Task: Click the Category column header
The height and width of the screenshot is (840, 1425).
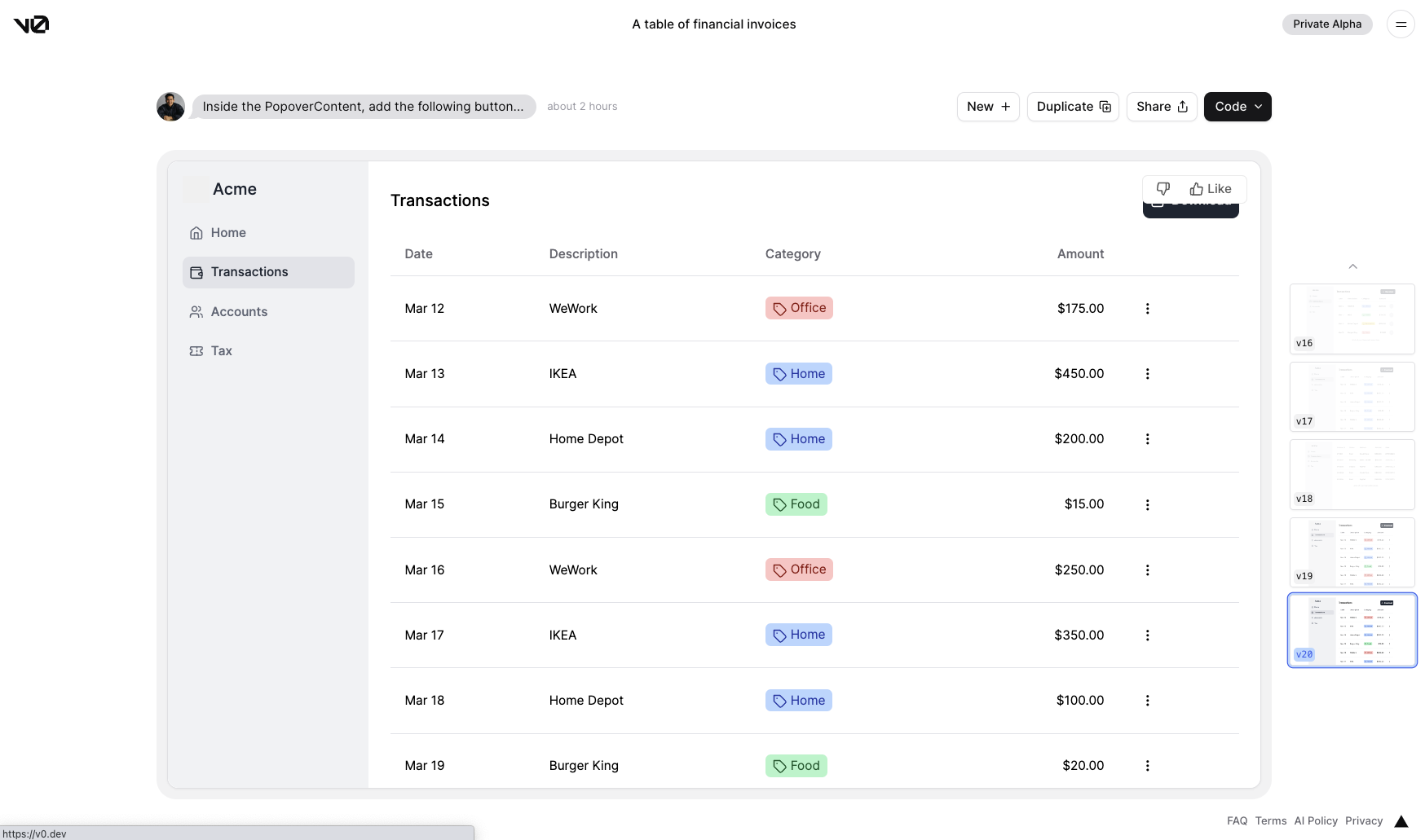Action: (793, 254)
